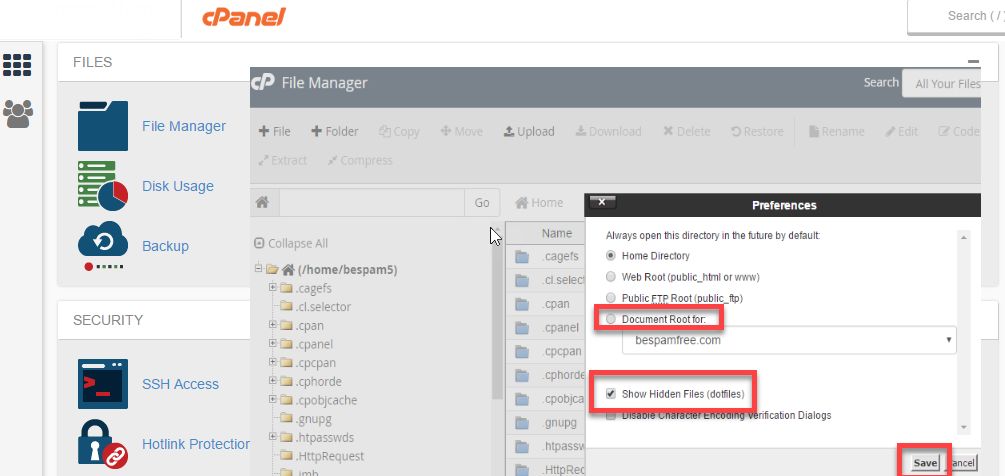Click the Upload toolbar button
1005x476 pixels.
pos(529,131)
